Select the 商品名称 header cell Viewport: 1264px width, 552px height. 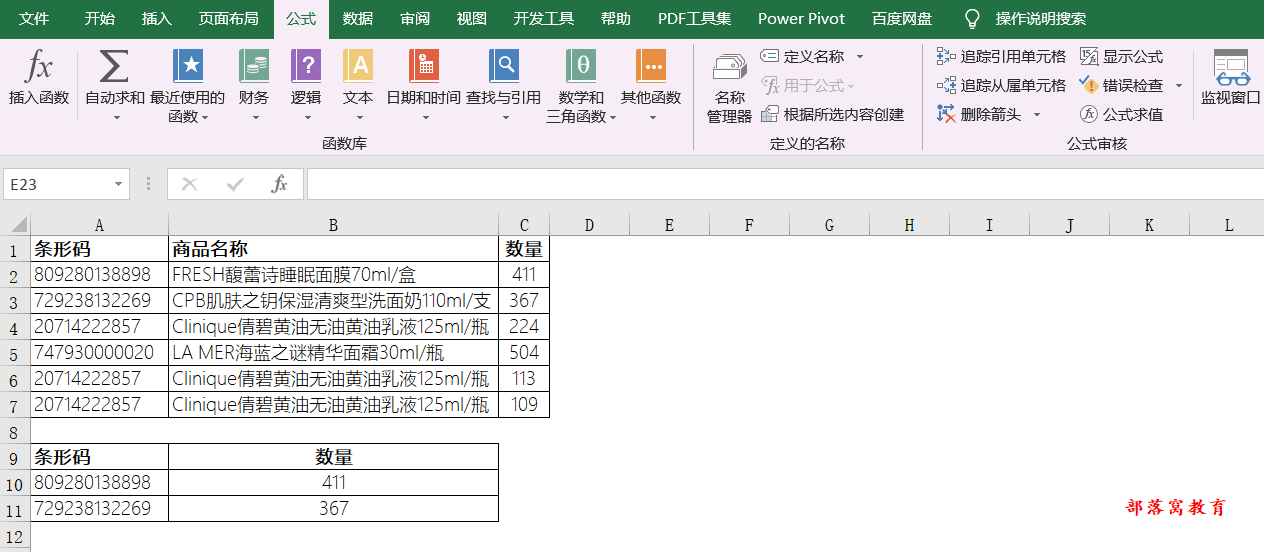pyautogui.click(x=333, y=249)
